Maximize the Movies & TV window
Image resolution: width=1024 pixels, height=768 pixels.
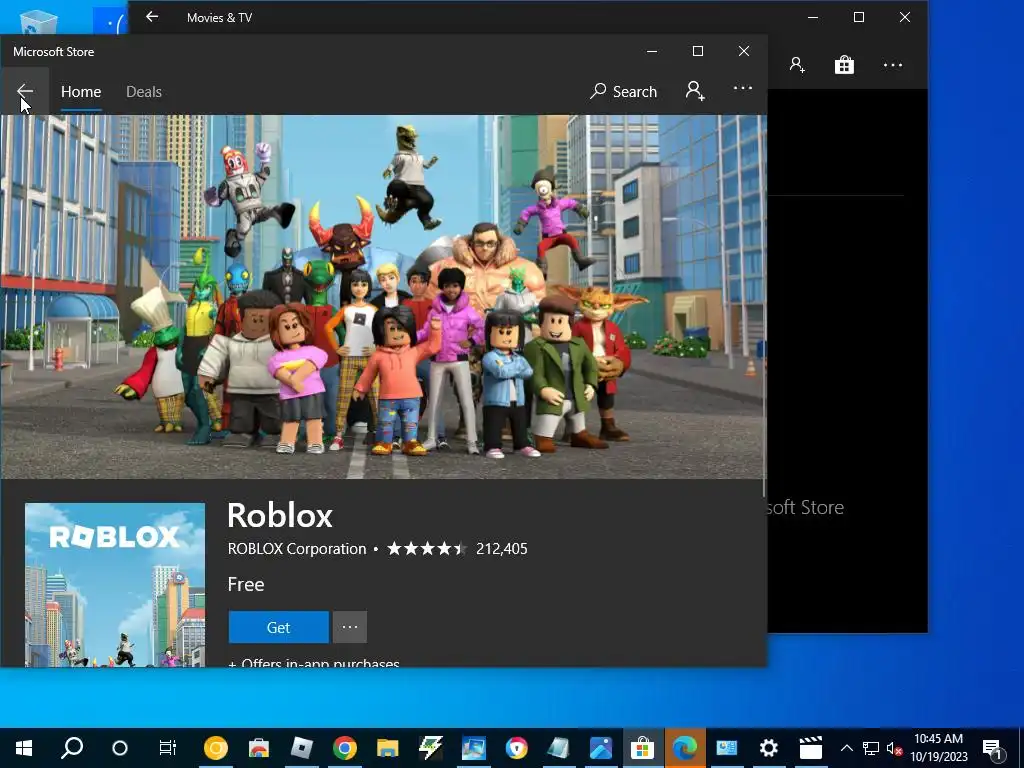(x=859, y=18)
